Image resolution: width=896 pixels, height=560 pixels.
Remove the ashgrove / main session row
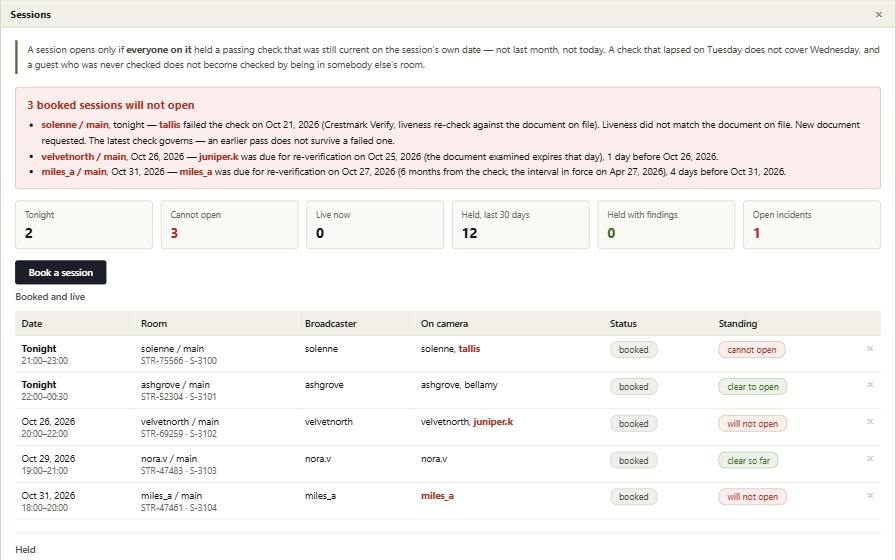point(870,385)
